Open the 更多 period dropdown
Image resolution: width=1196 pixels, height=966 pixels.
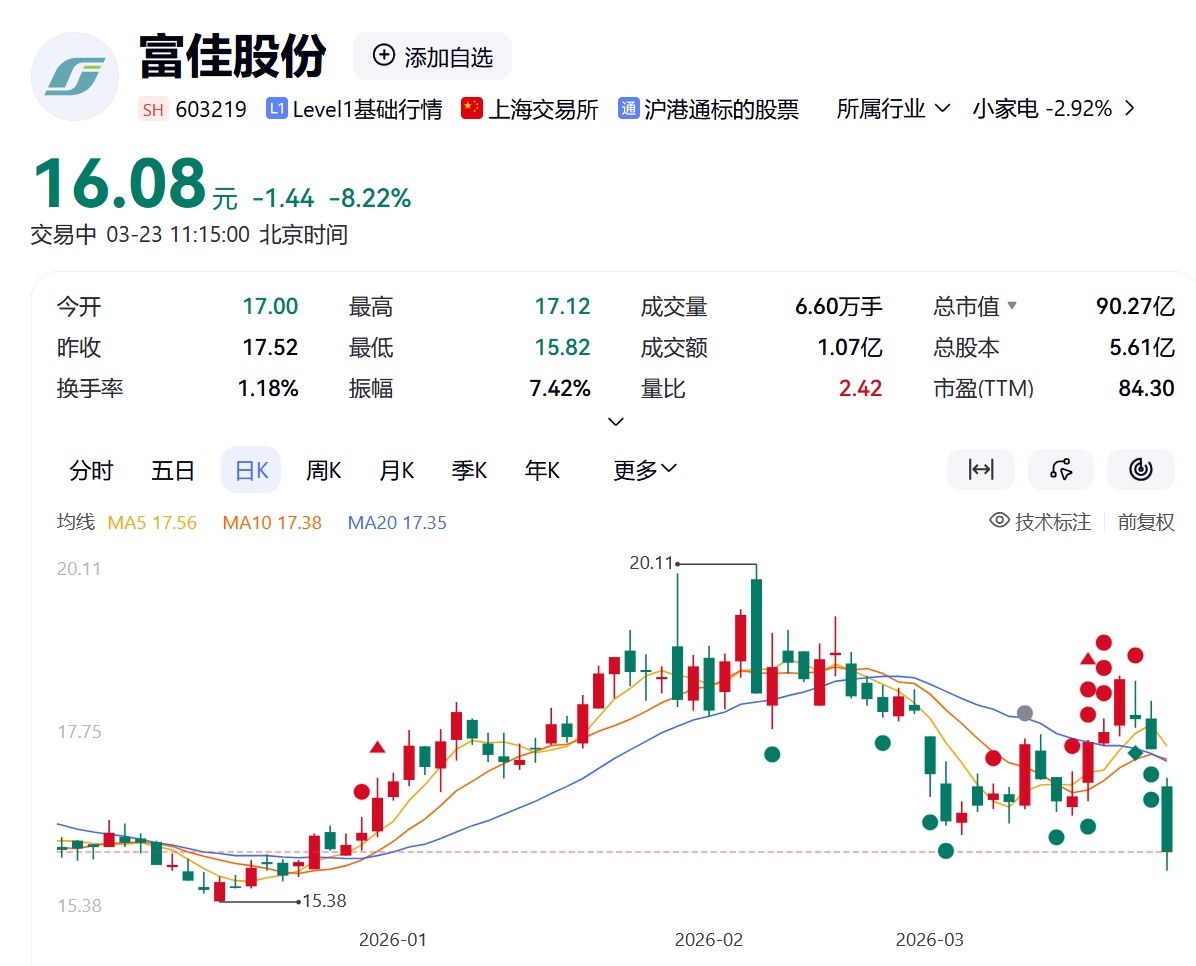(645, 470)
